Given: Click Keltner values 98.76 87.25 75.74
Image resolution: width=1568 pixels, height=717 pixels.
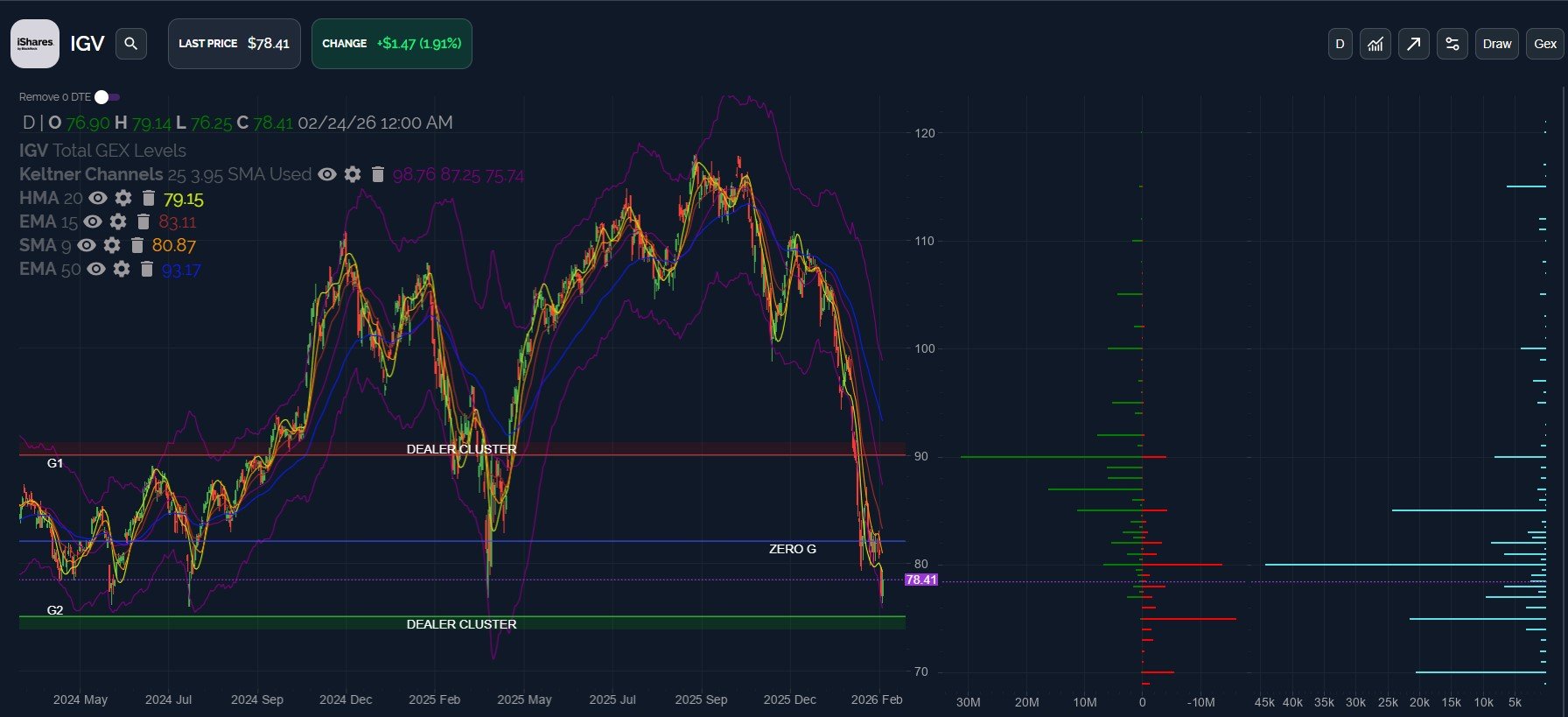Looking at the screenshot, I should (x=458, y=175).
